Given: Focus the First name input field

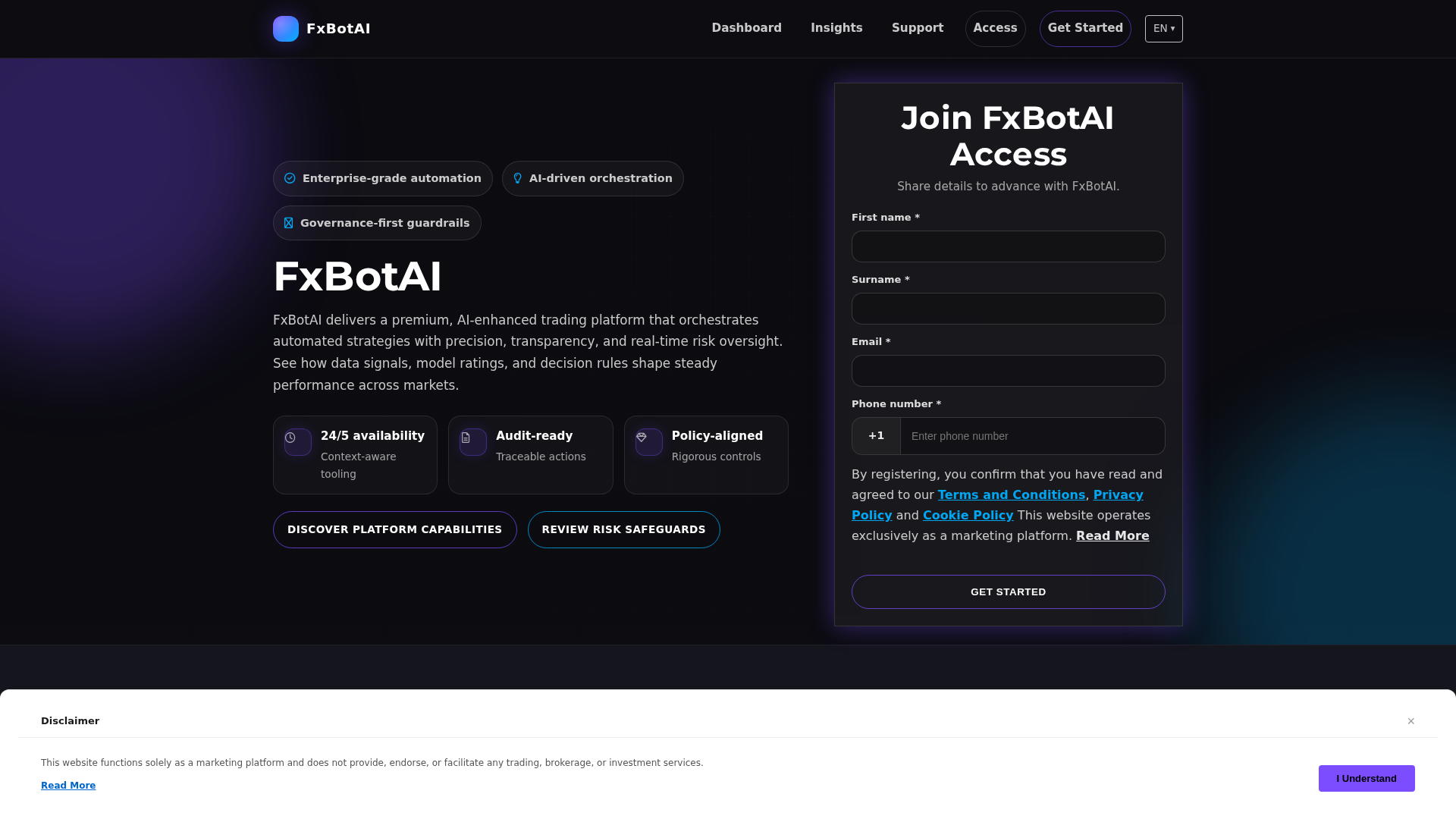Looking at the screenshot, I should tap(1008, 246).
